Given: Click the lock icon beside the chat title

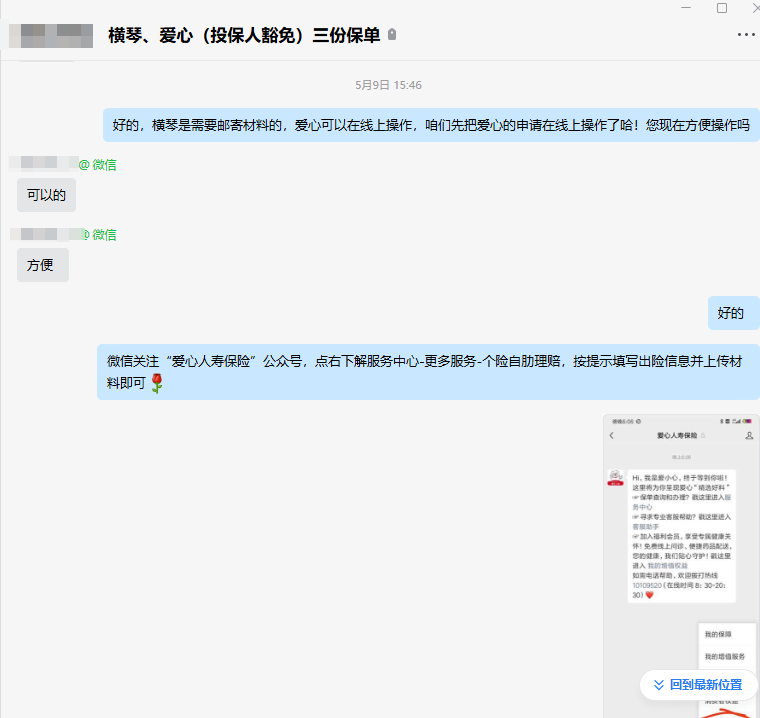Looking at the screenshot, I should pyautogui.click(x=392, y=35).
